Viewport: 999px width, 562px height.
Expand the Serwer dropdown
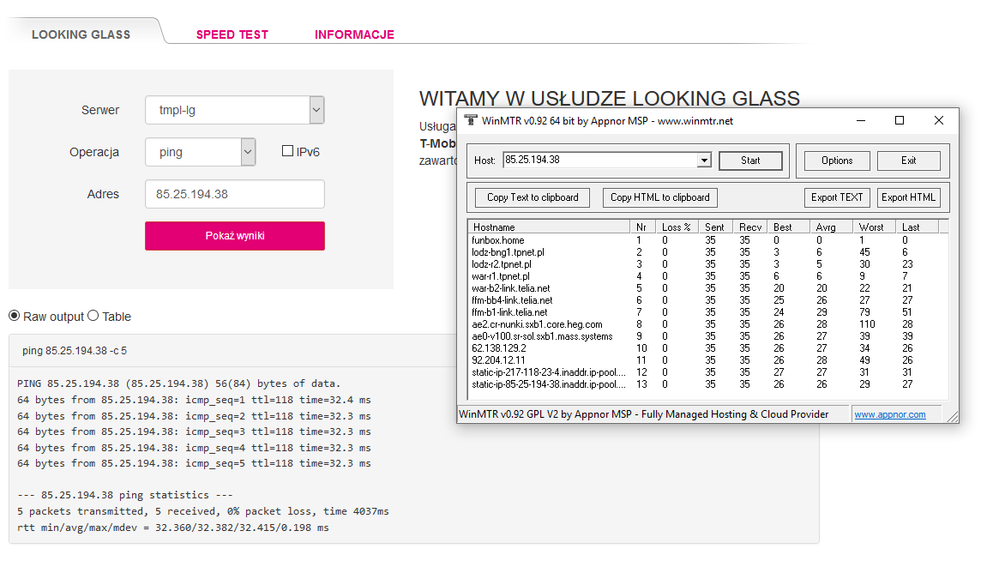pos(316,110)
